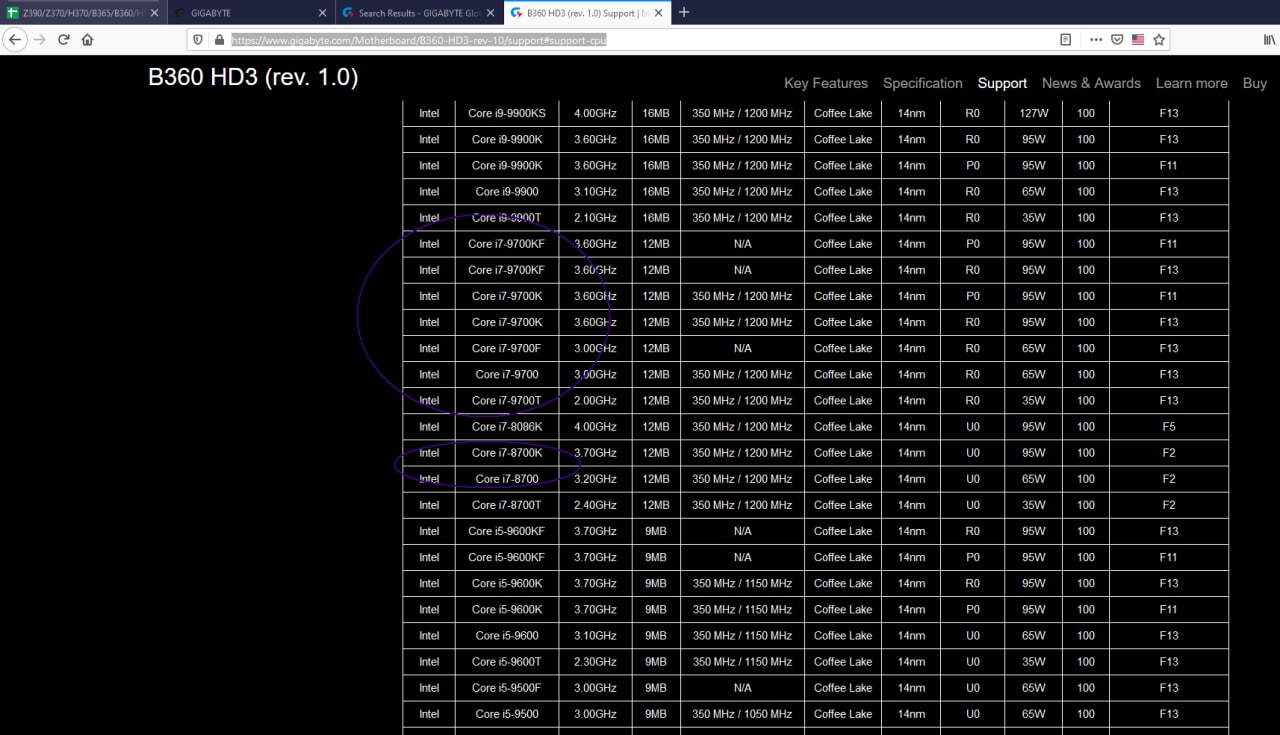Image resolution: width=1280 pixels, height=735 pixels.
Task: Switch to the Z390/Z370/H370 spreadsheet tab
Action: coord(83,13)
